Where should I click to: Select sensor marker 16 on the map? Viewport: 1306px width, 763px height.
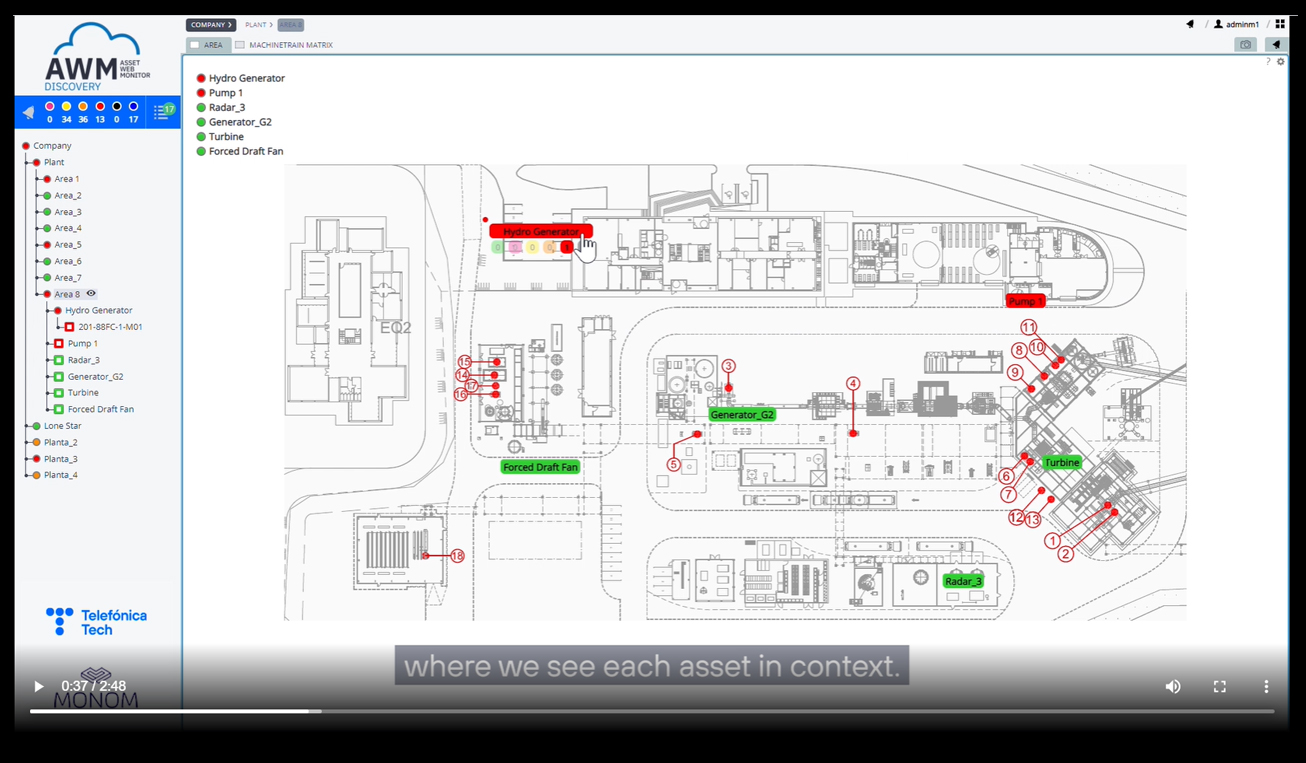point(461,395)
